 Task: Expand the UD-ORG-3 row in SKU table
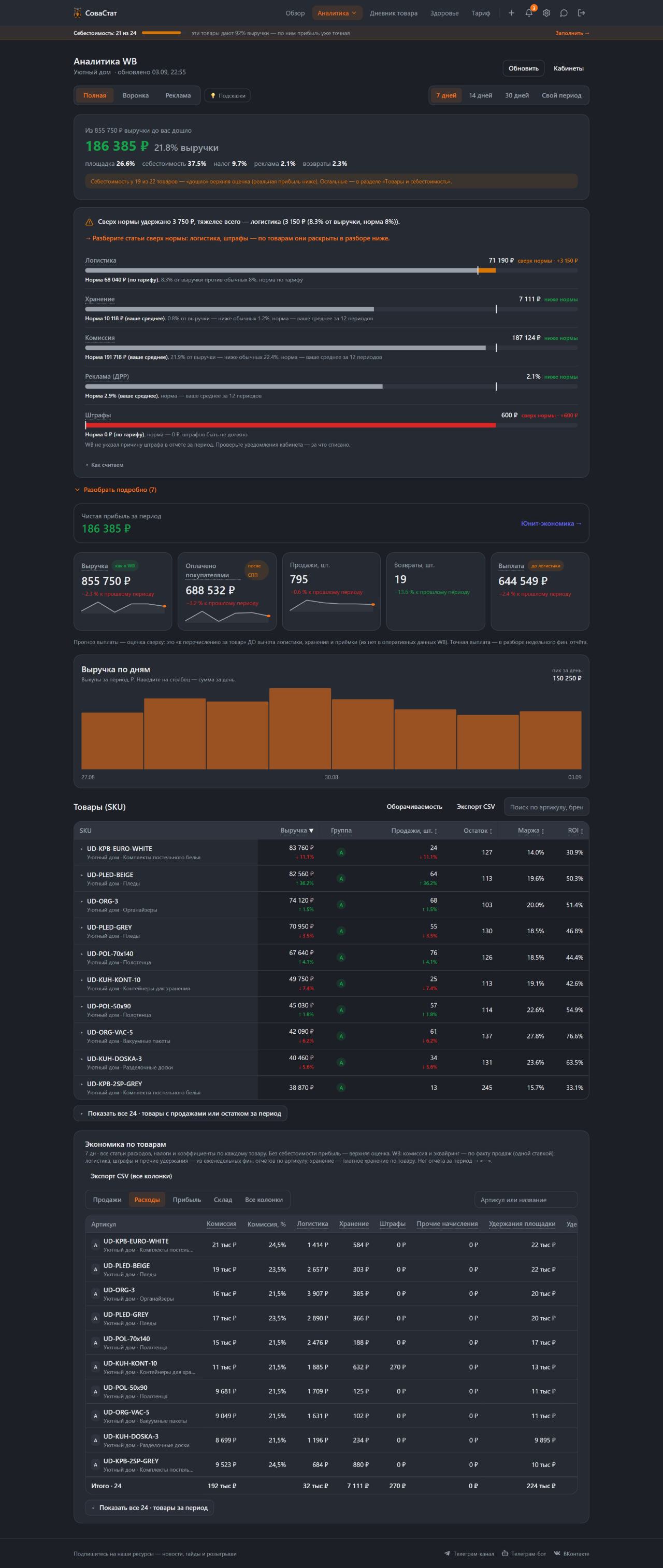pyautogui.click(x=81, y=901)
